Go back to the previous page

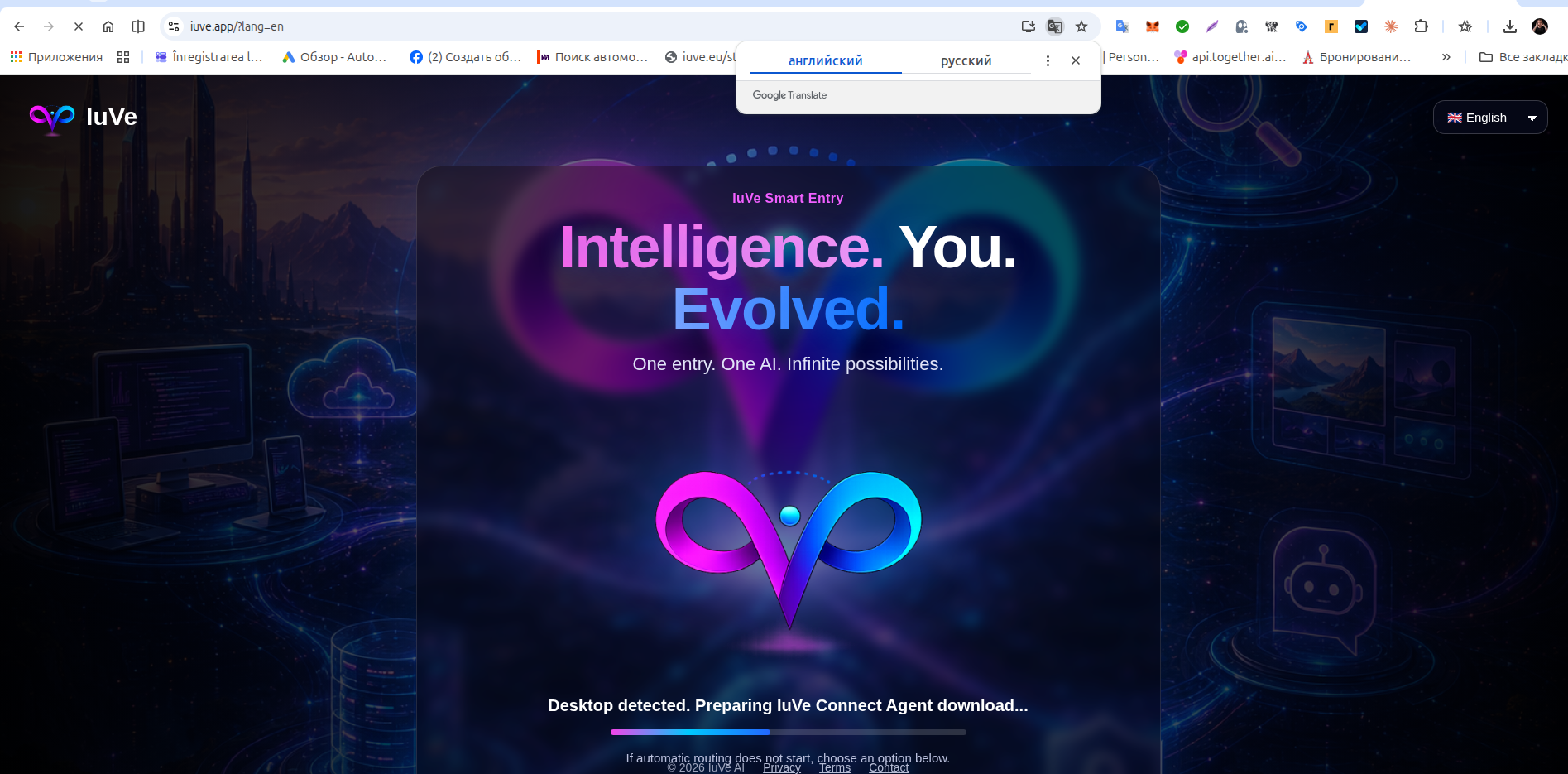point(19,26)
